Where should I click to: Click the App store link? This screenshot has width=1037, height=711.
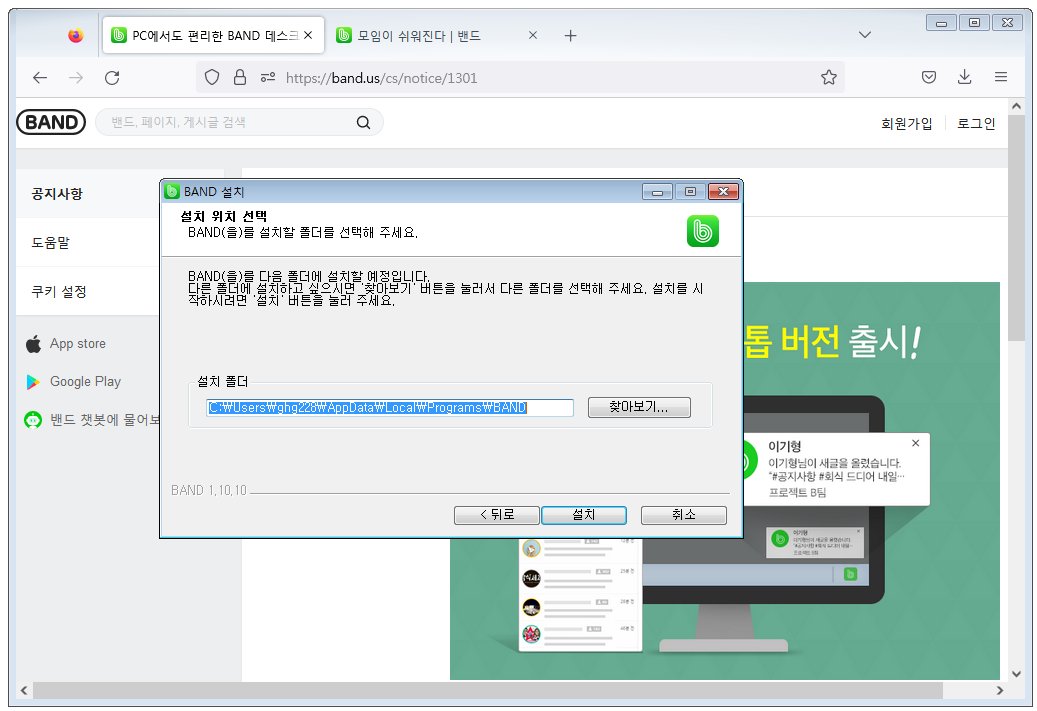pos(77,344)
